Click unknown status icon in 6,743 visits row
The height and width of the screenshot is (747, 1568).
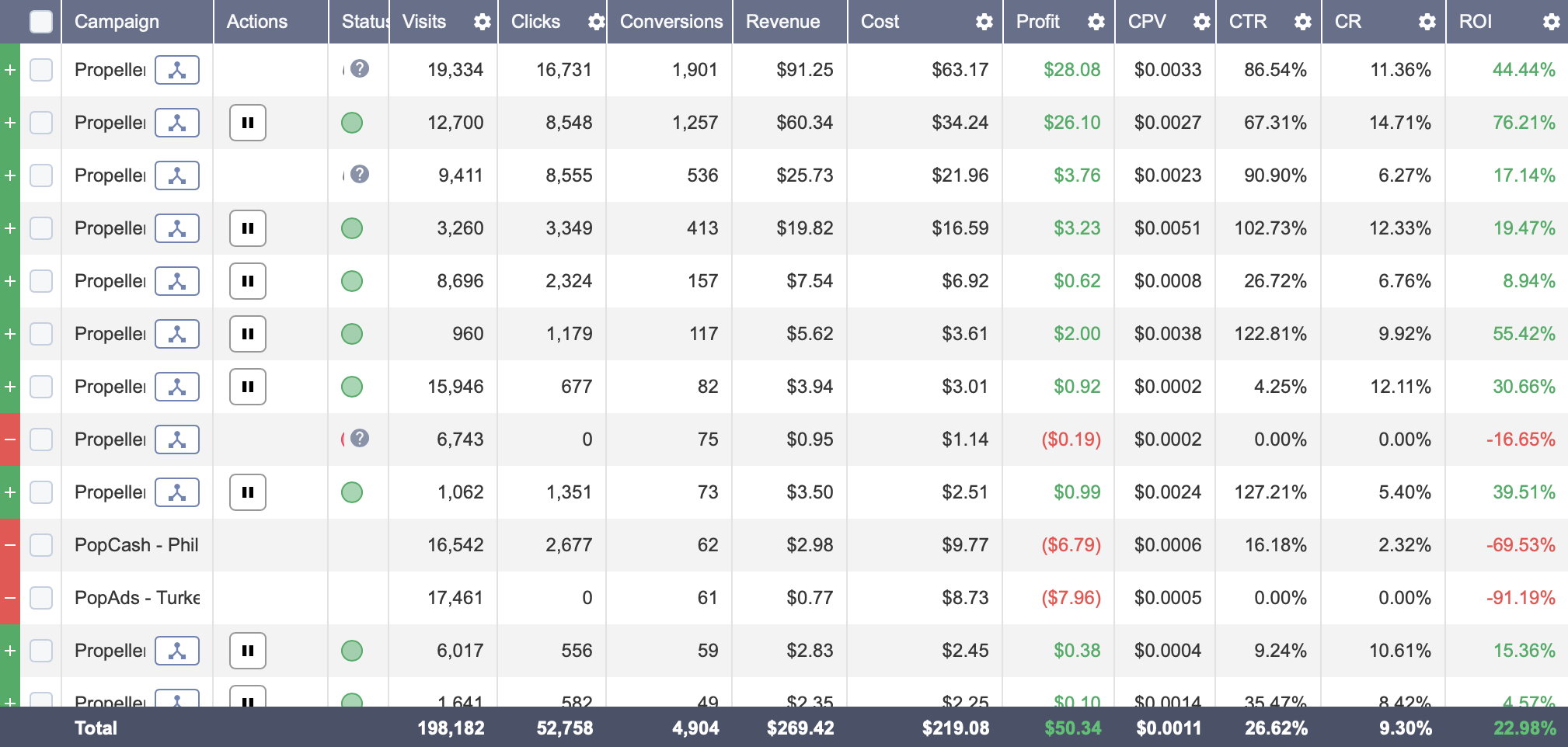point(359,439)
